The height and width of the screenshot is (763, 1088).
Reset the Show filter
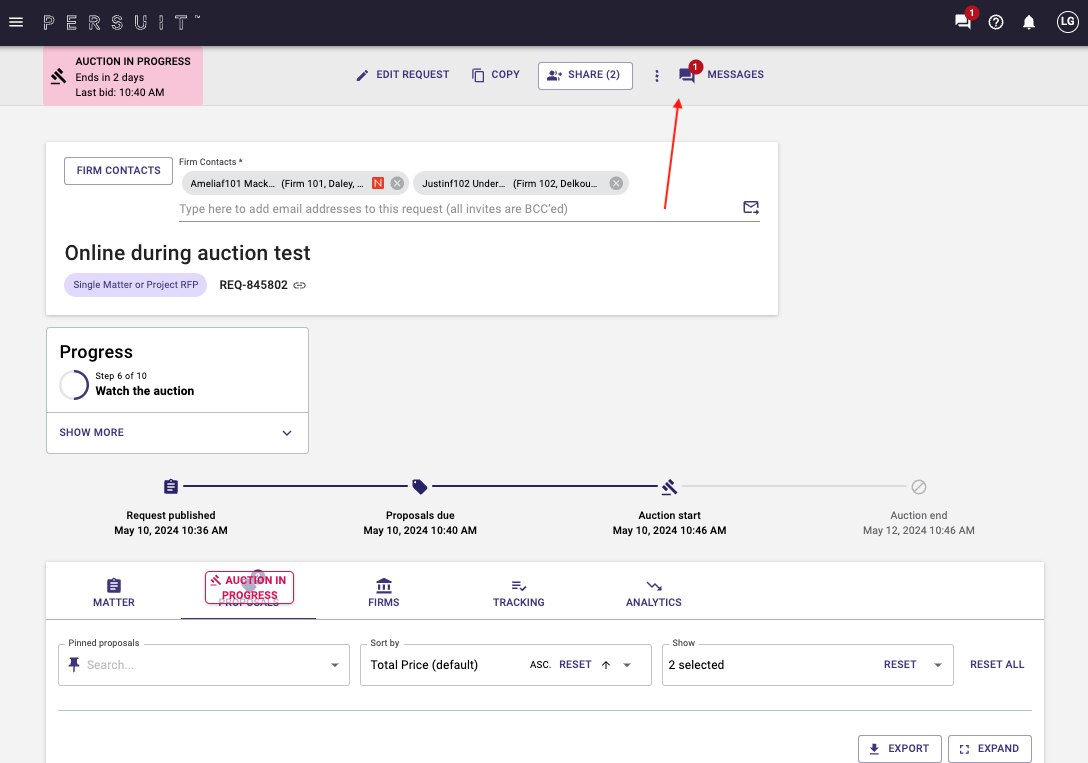pyautogui.click(x=900, y=665)
